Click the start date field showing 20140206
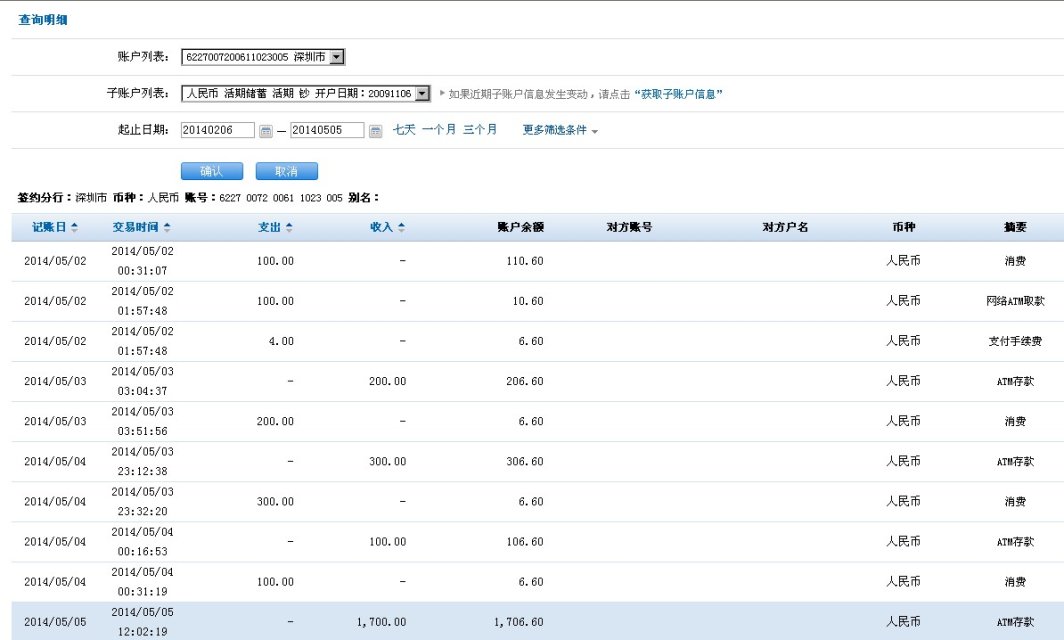Screen dimensions: 1064x640 point(218,130)
